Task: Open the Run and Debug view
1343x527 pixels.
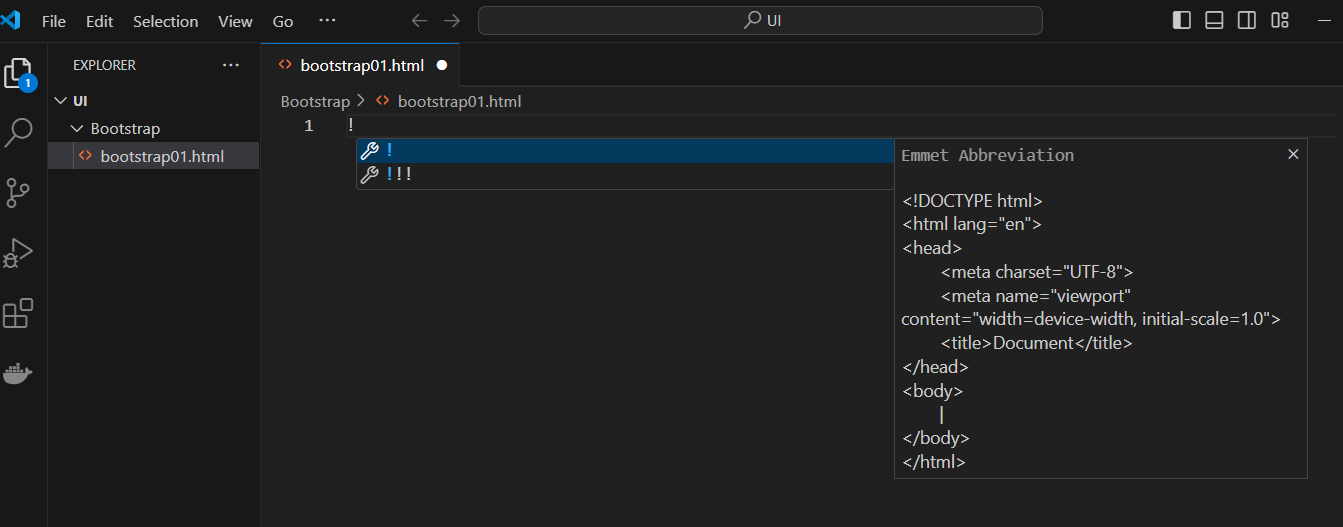Action: [19, 253]
